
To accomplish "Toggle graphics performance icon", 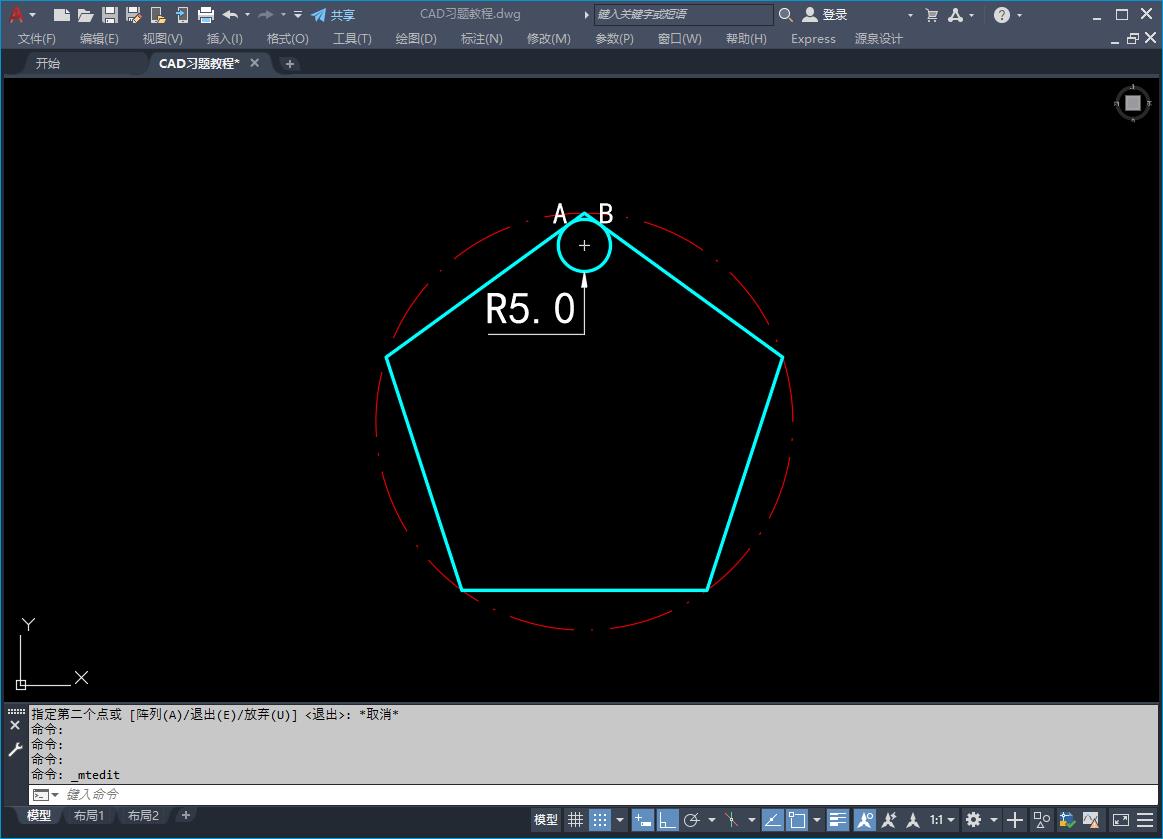I will point(1091,820).
